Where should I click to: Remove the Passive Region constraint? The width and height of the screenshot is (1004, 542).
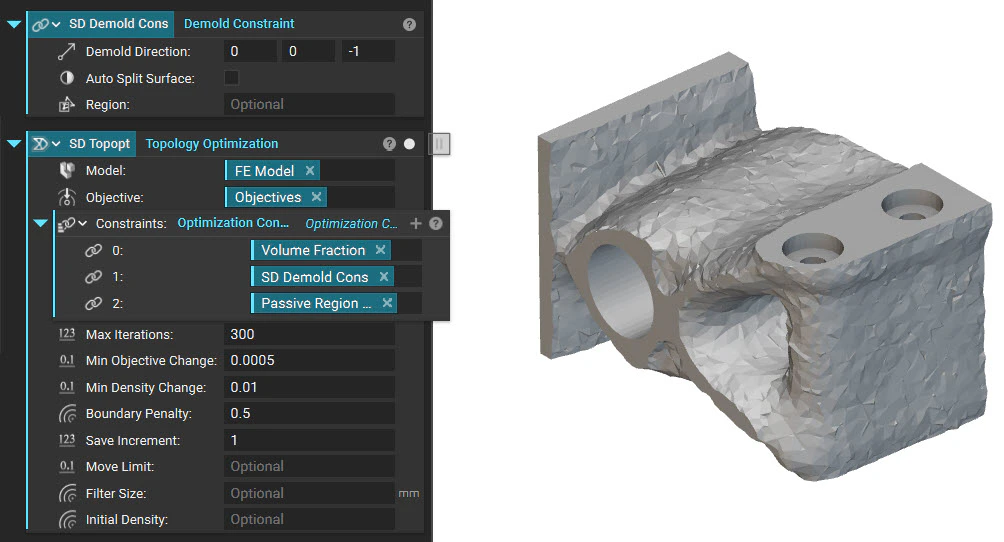(387, 303)
